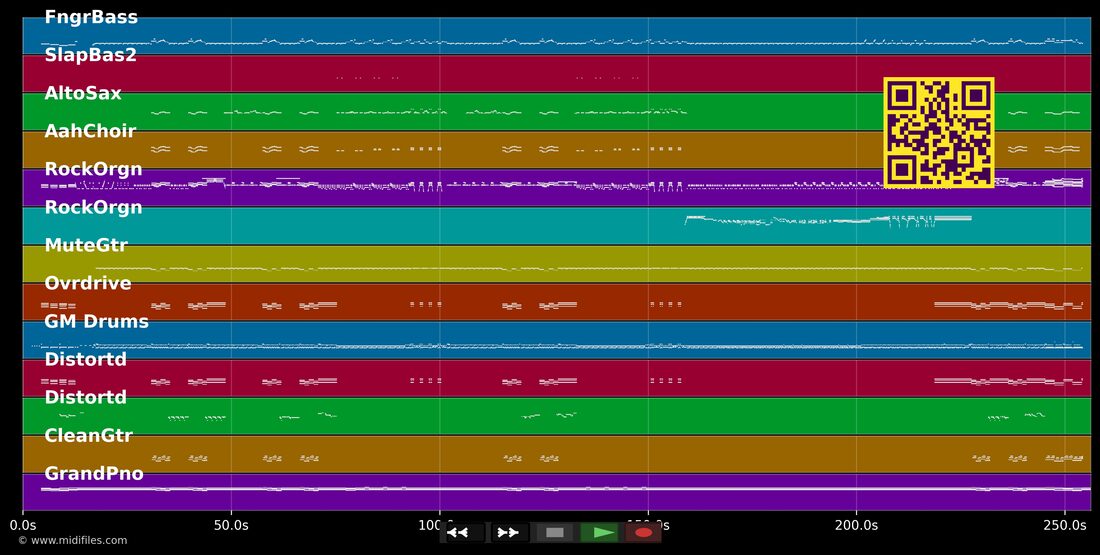Select the GrandPno track label
This screenshot has width=1100, height=555.
(94, 474)
